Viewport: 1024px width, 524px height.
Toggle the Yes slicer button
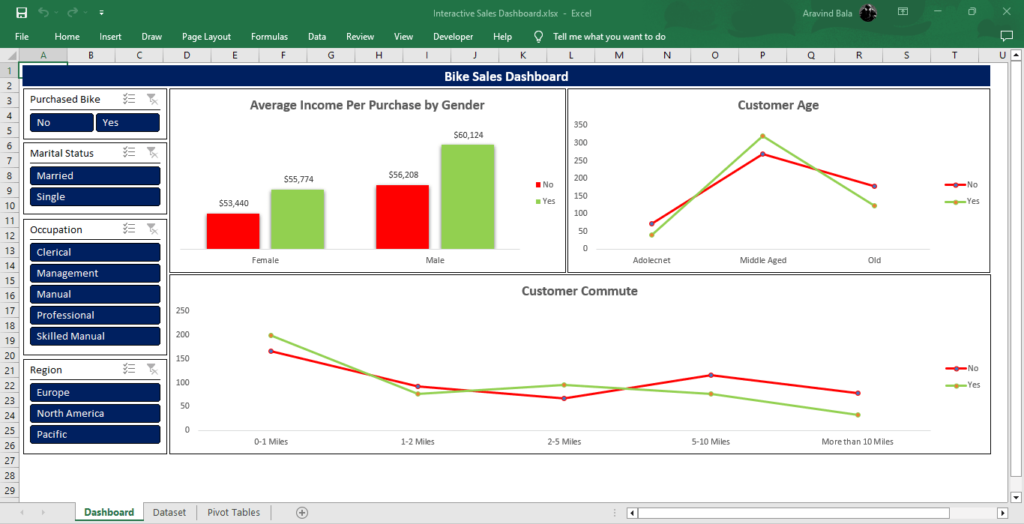(127, 122)
